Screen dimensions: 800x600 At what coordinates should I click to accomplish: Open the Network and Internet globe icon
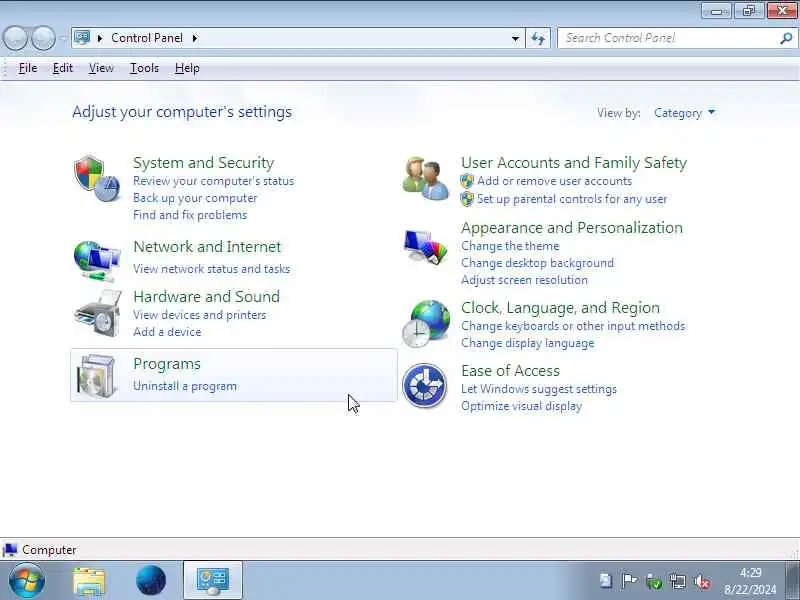tap(97, 261)
